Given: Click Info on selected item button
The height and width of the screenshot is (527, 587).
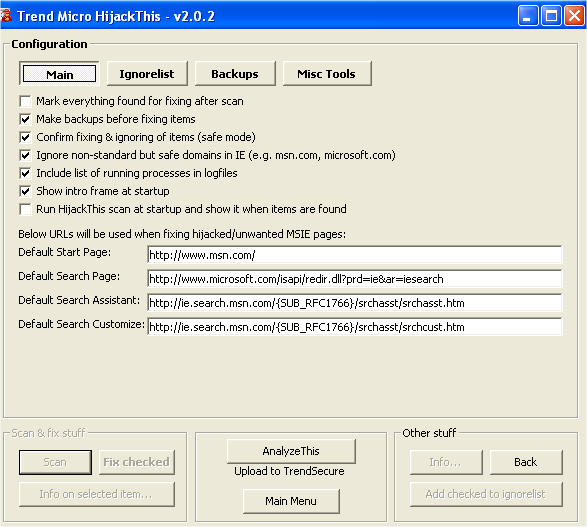Looking at the screenshot, I should pos(97,494).
